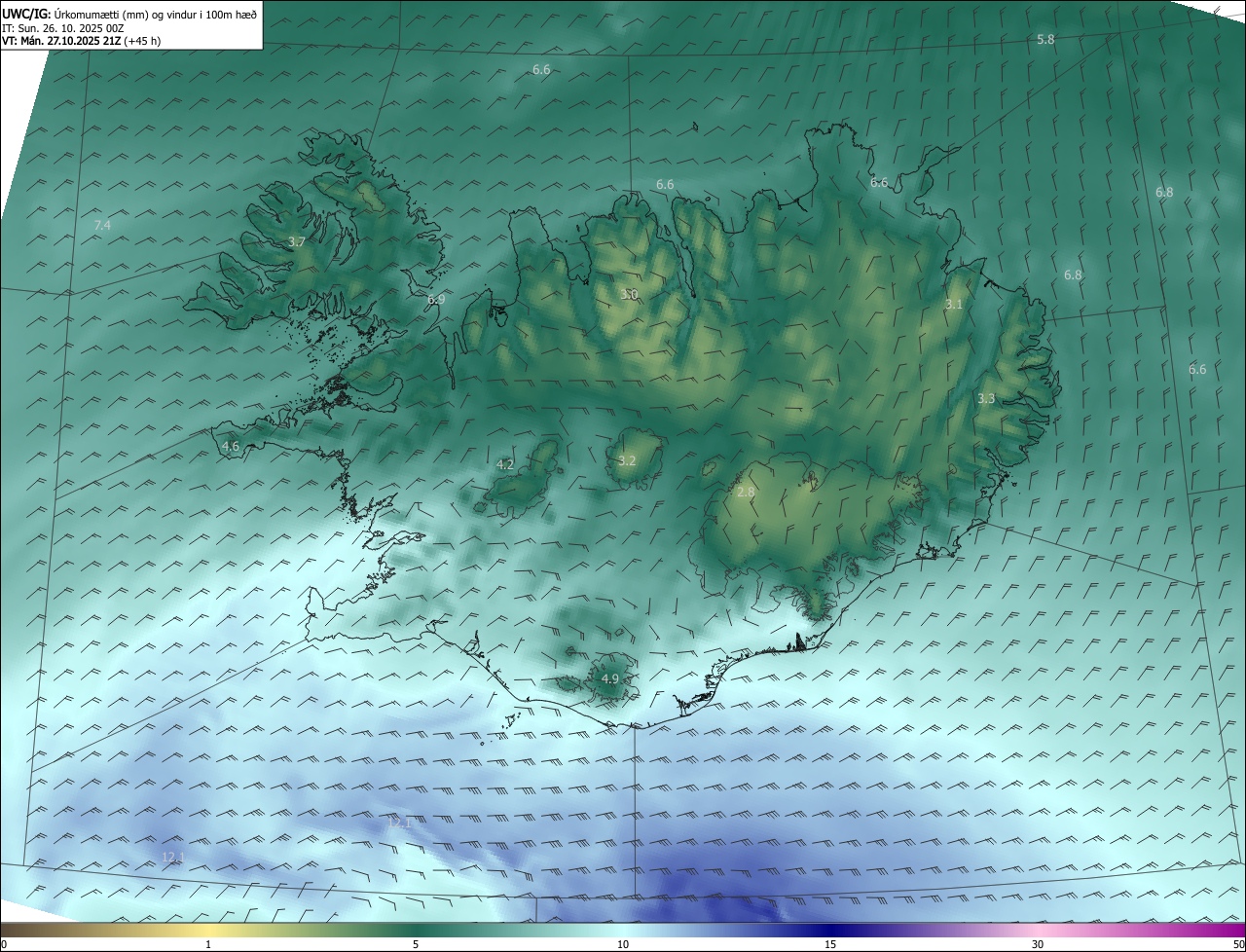Screen dimensions: 1246x952
Task: Click the valid time line "VT: Mán. 27.10.2025 21Z"
Action: pos(60,41)
